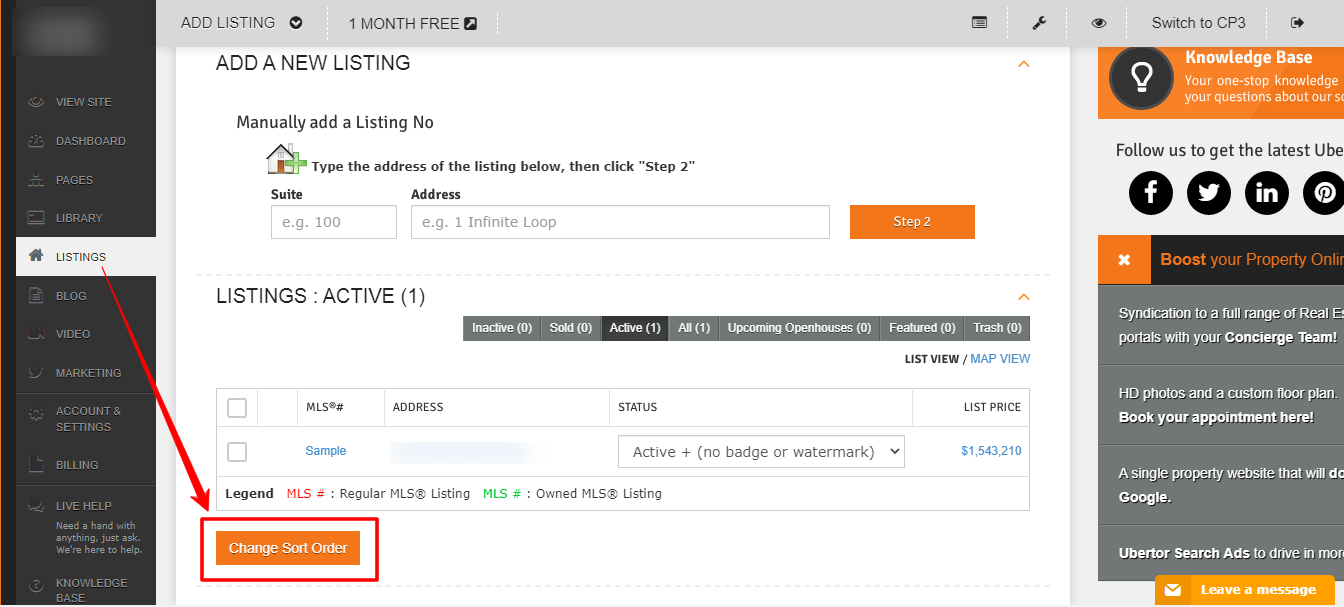Click the Billing file icon in sidebar
The height and width of the screenshot is (607, 1344).
point(36,464)
